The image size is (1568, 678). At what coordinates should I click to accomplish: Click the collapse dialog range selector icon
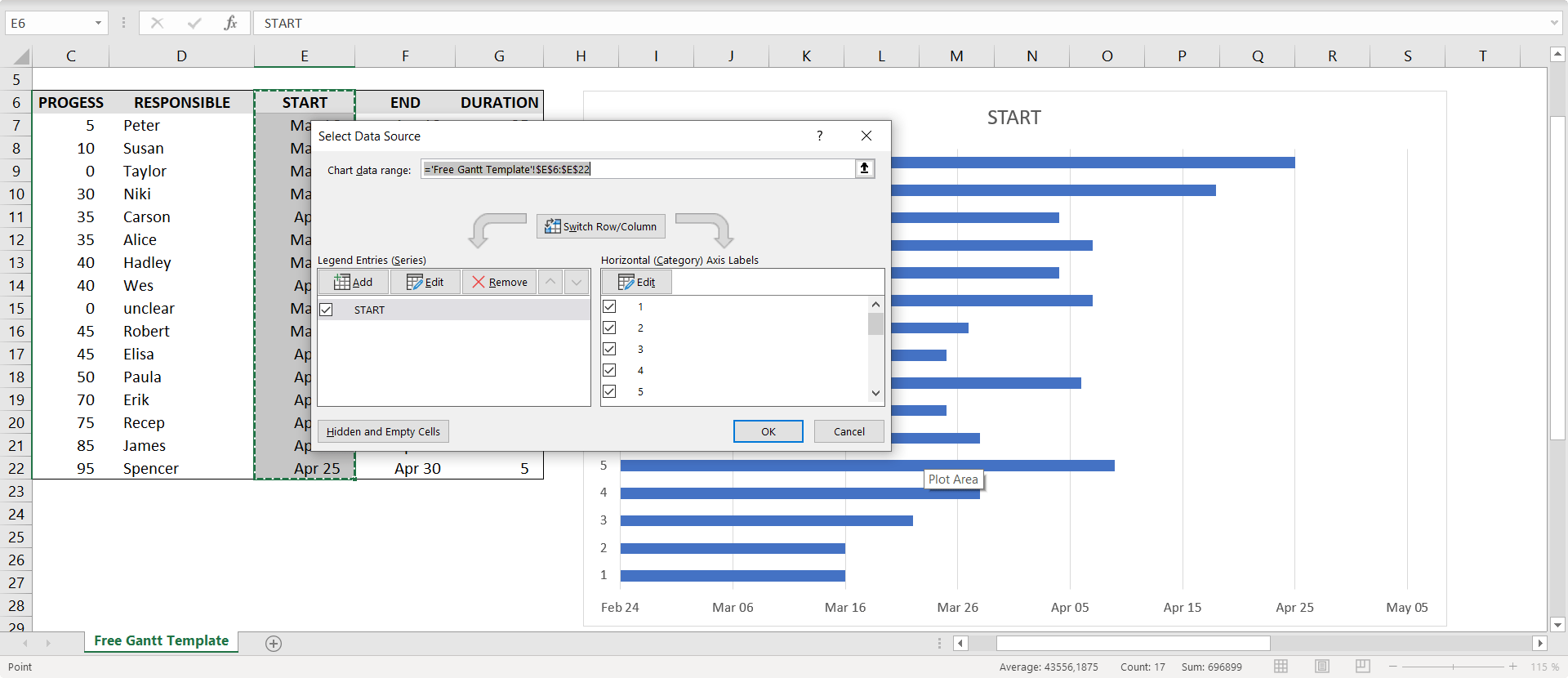pos(864,168)
